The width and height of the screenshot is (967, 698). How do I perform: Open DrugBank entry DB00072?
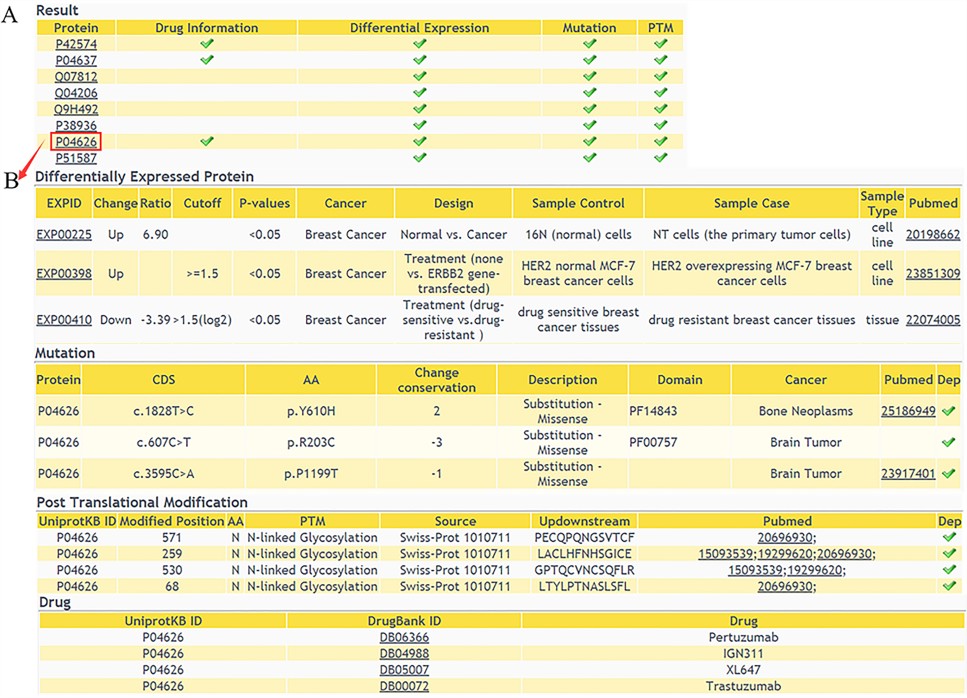coord(404,686)
